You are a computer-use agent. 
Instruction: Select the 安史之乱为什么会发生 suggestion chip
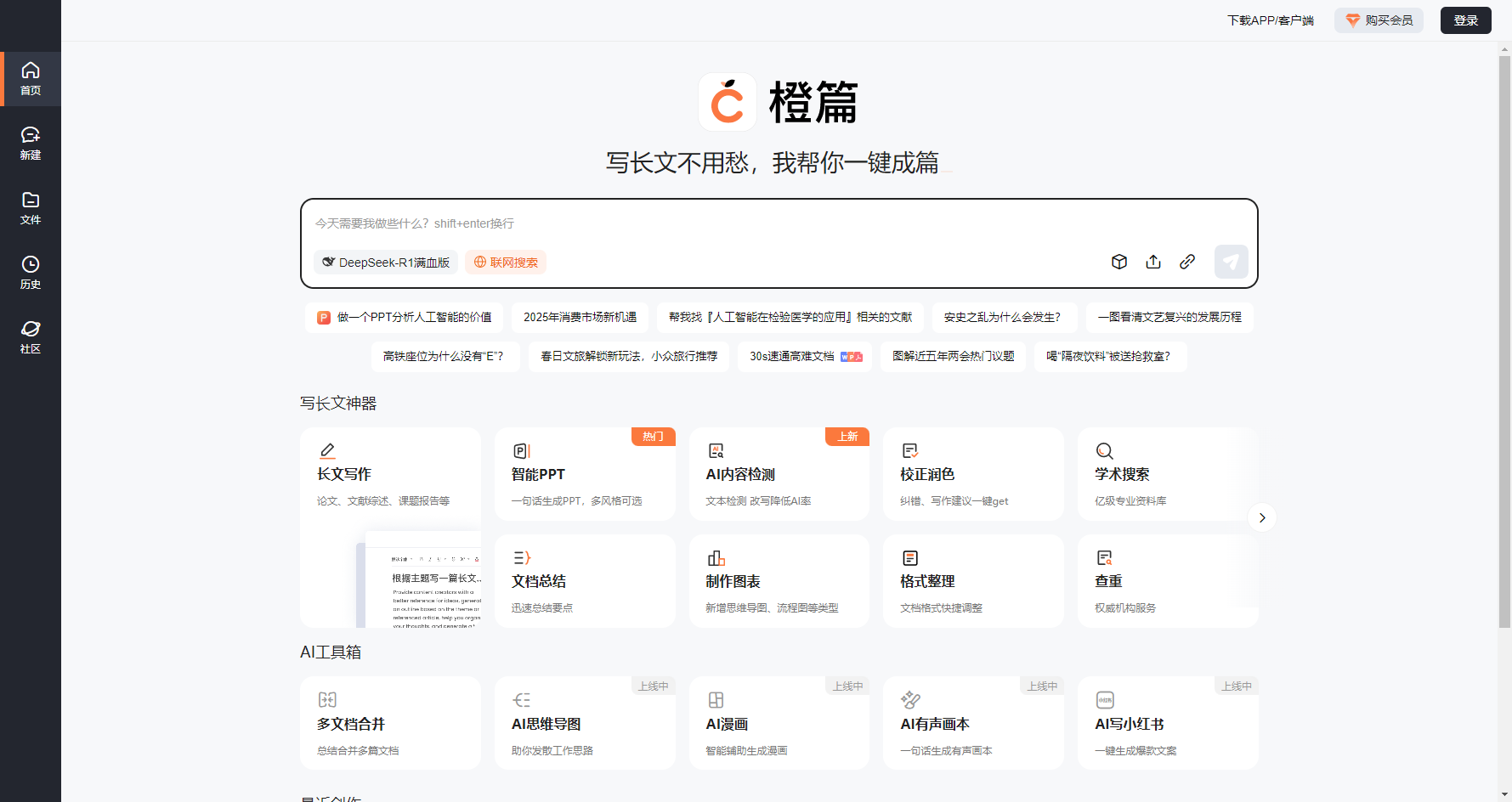pos(1003,317)
